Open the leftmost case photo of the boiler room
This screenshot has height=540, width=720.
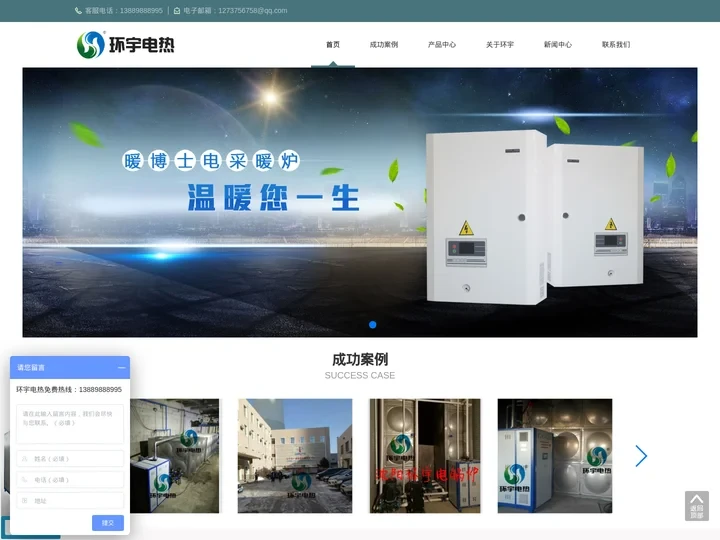pyautogui.click(x=174, y=456)
